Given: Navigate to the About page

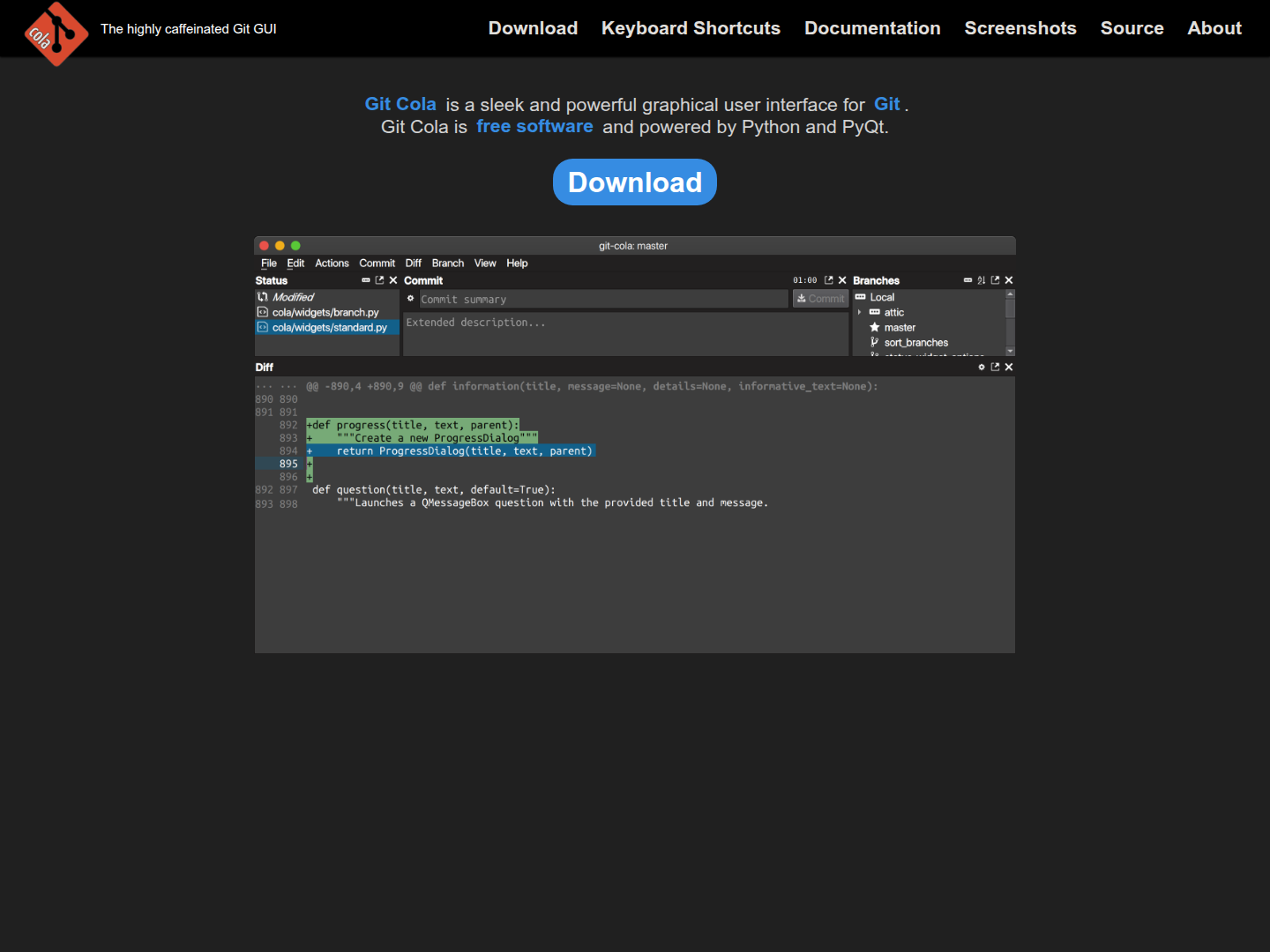Looking at the screenshot, I should click(1214, 28).
